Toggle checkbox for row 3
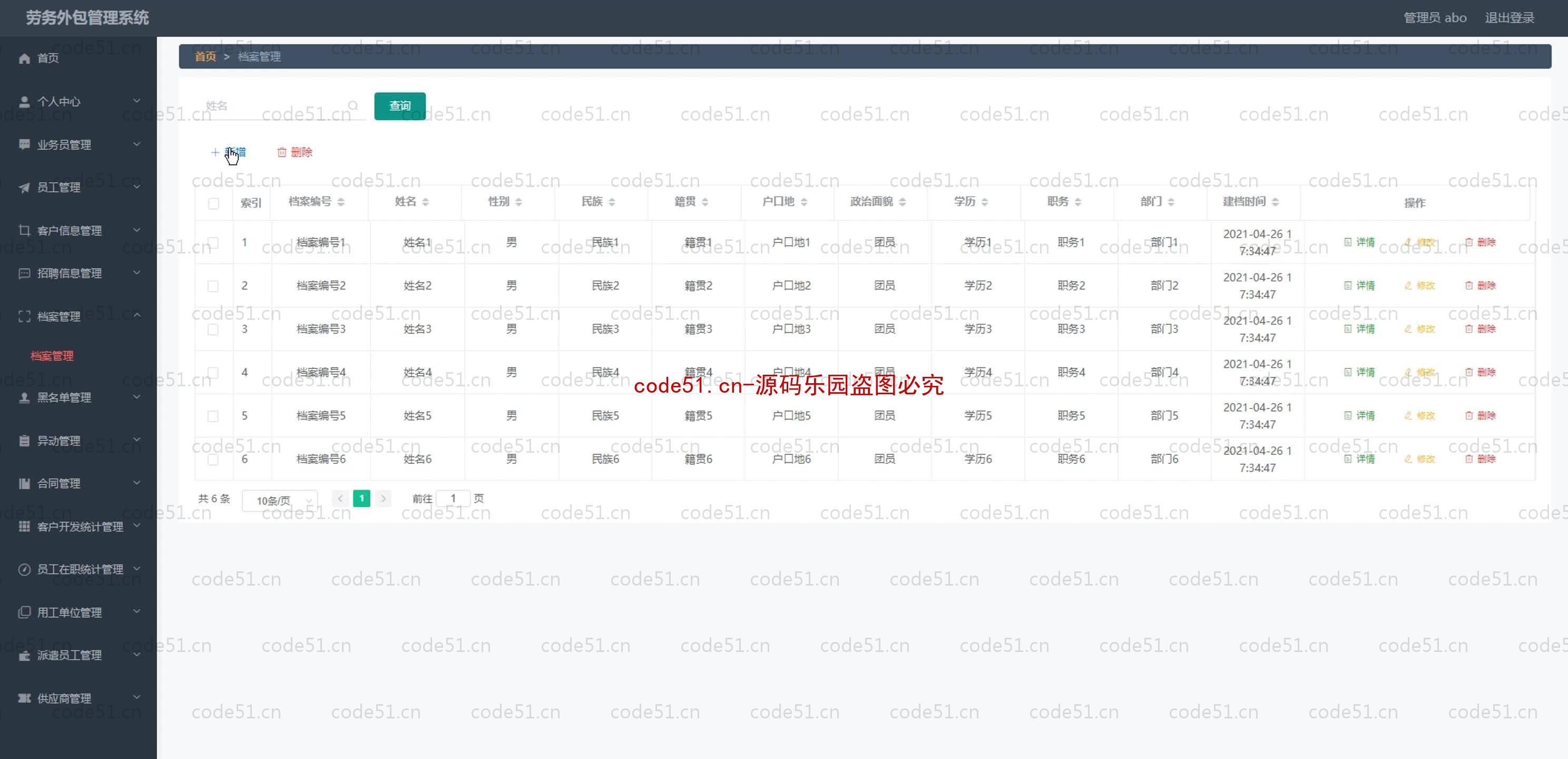The image size is (1568, 759). tap(213, 328)
